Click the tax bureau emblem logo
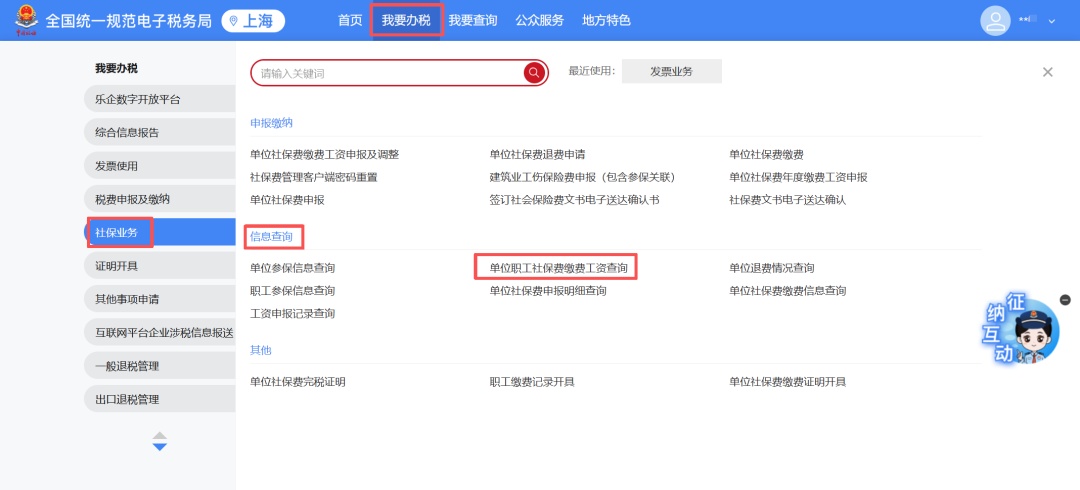This screenshot has height=490, width=1080. pyautogui.click(x=27, y=20)
